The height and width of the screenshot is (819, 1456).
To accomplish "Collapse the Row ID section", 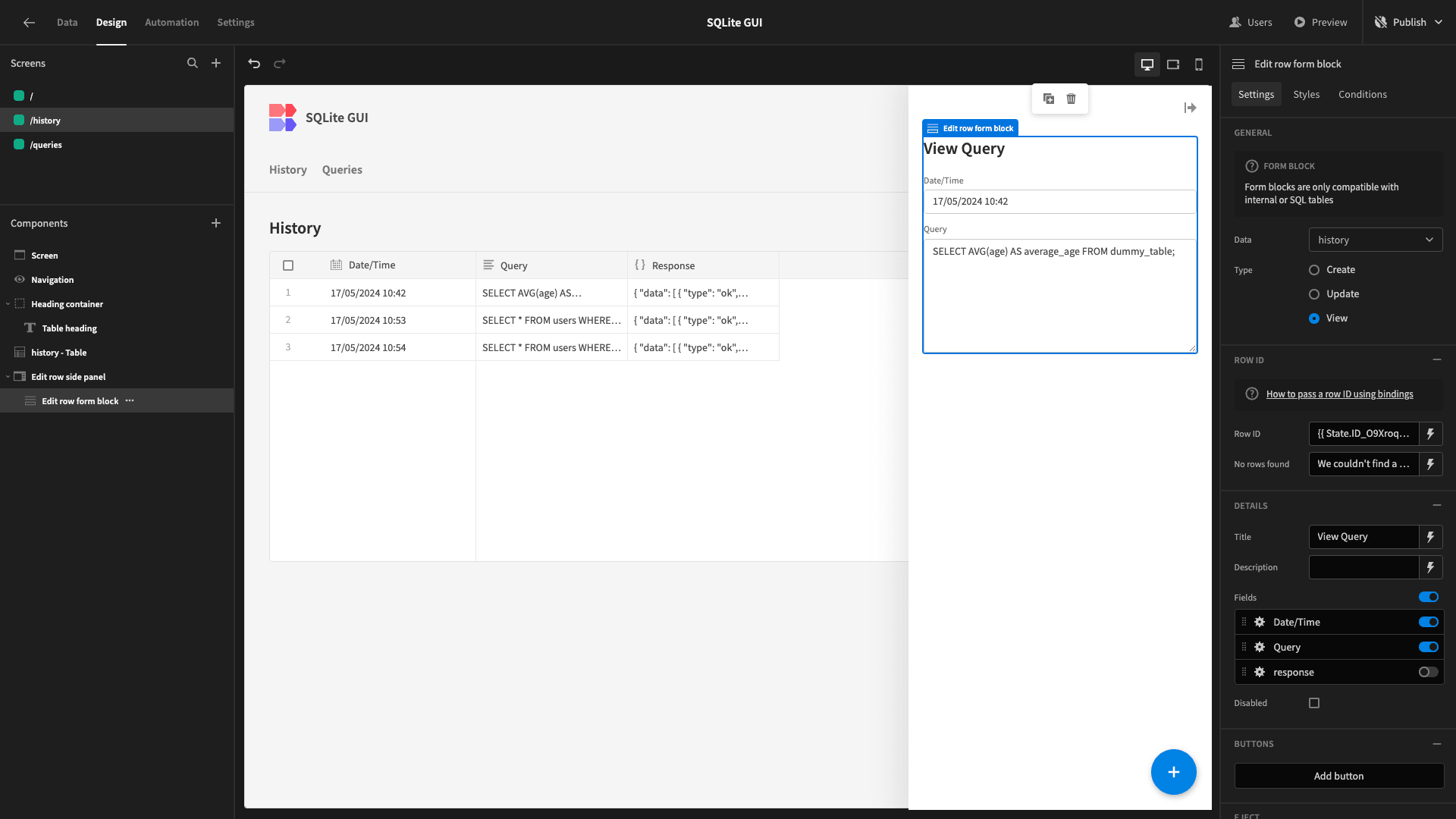I will 1437,359.
